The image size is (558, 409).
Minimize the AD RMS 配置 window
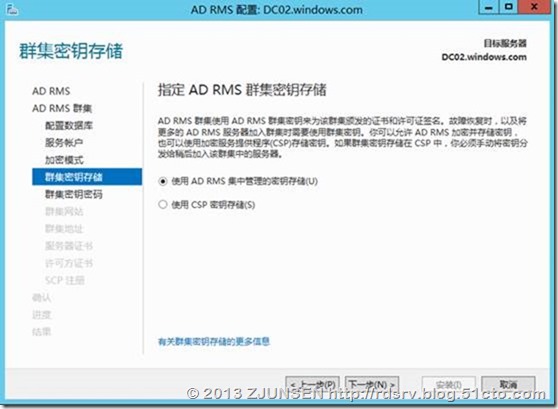point(489,7)
